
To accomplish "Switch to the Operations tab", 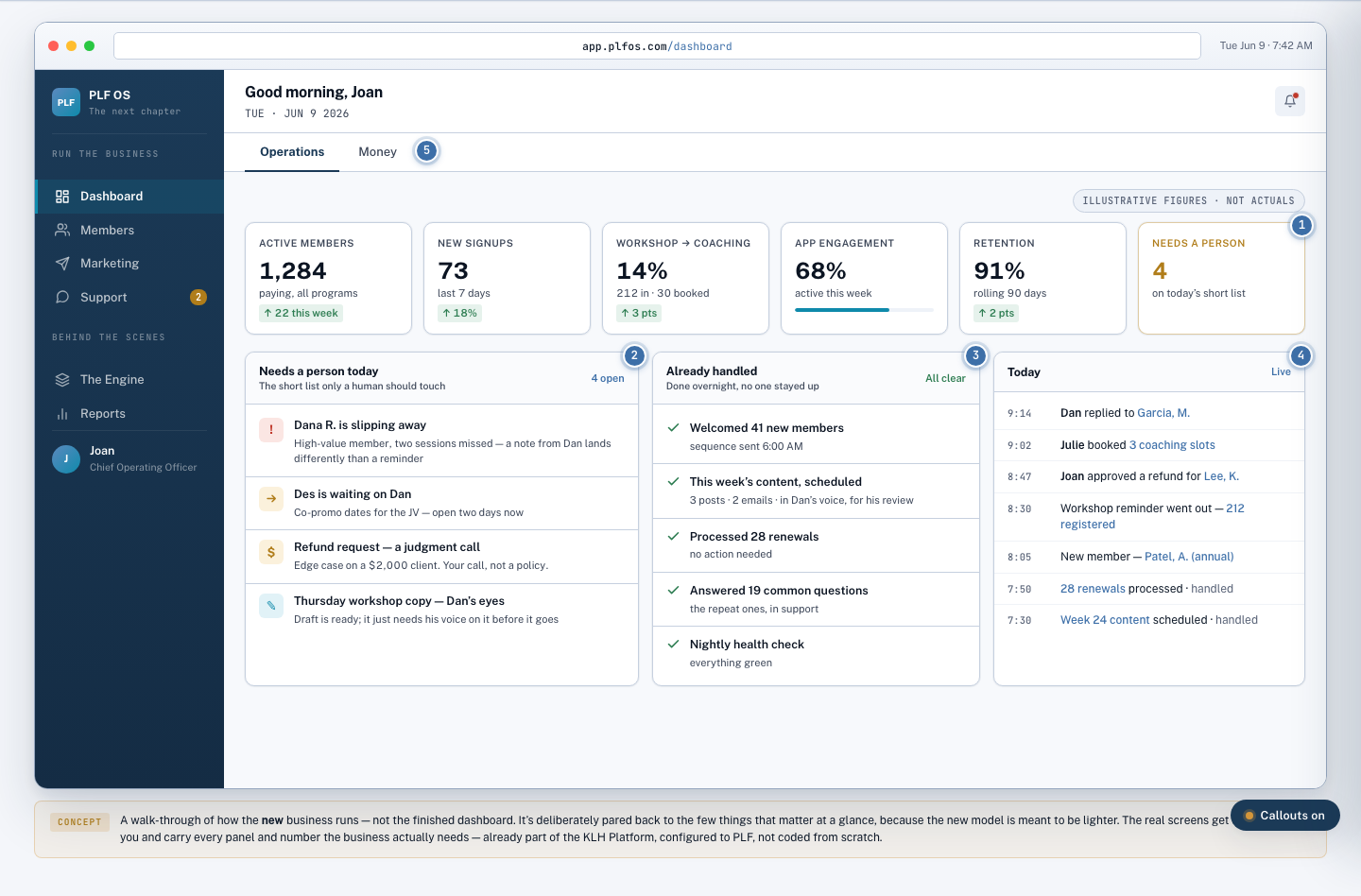I will point(292,152).
